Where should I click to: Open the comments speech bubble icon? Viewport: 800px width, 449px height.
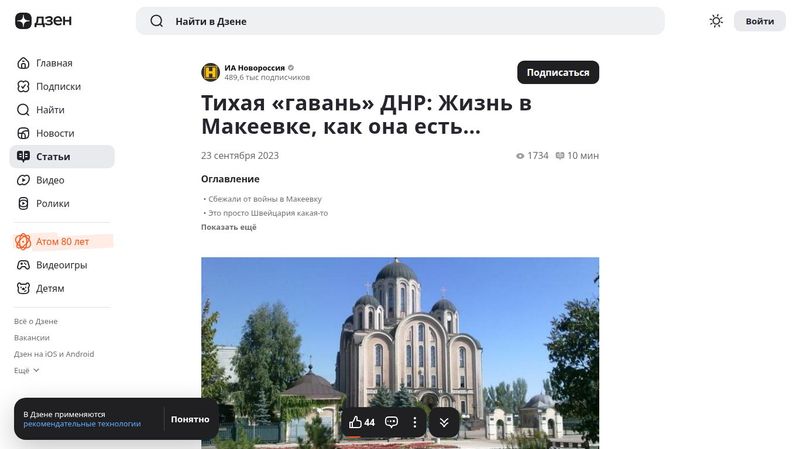click(391, 422)
